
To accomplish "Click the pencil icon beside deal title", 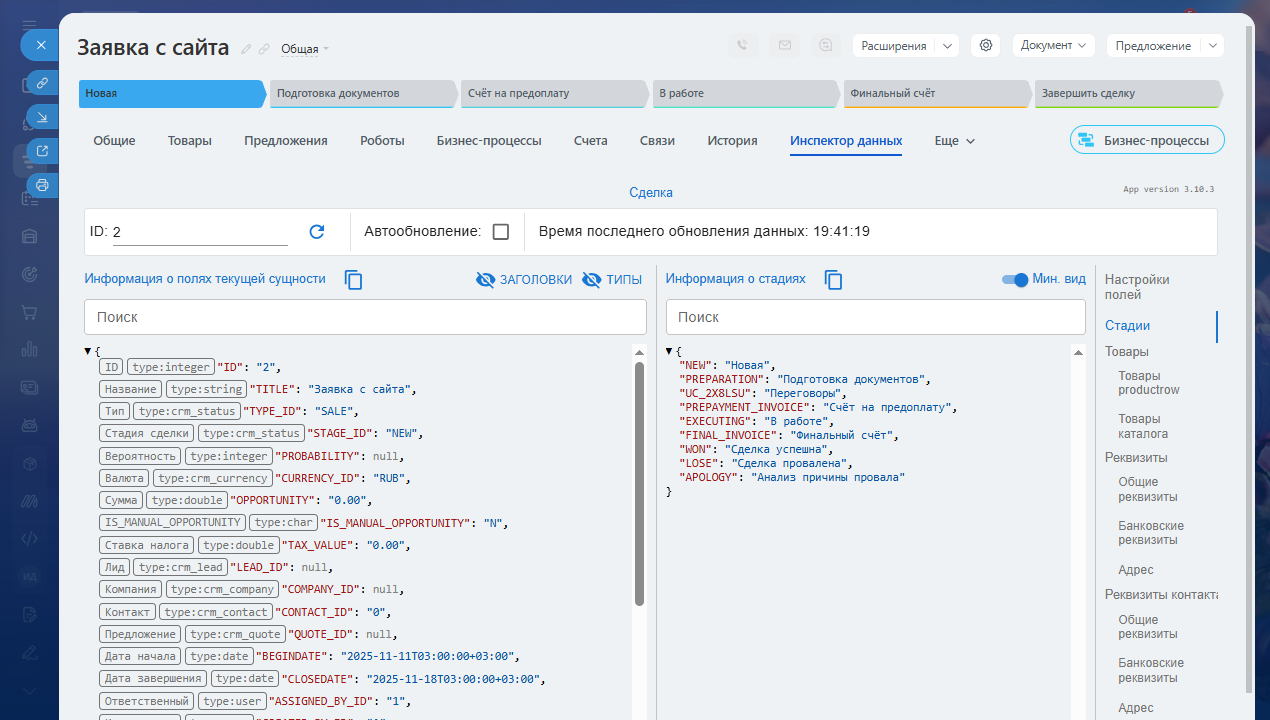I will tap(246, 49).
